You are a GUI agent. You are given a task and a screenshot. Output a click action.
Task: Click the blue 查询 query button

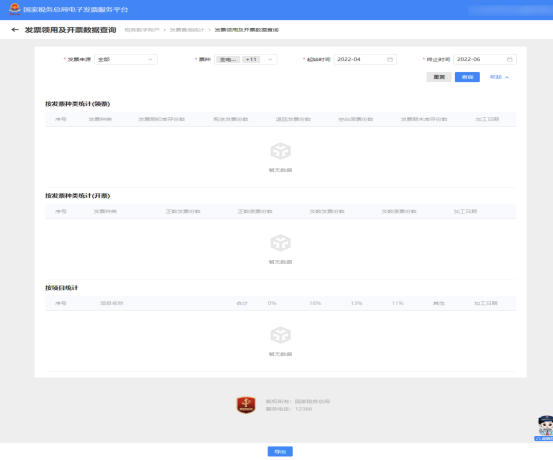(x=467, y=77)
